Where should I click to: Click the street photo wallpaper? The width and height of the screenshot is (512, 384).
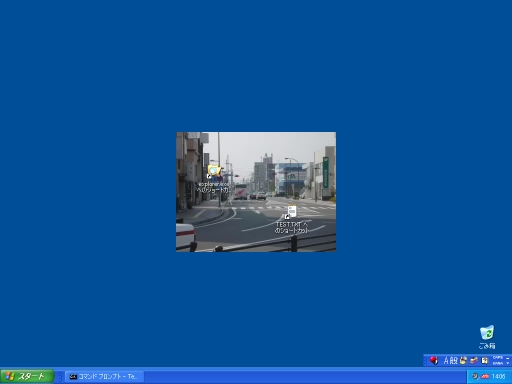pos(256,192)
